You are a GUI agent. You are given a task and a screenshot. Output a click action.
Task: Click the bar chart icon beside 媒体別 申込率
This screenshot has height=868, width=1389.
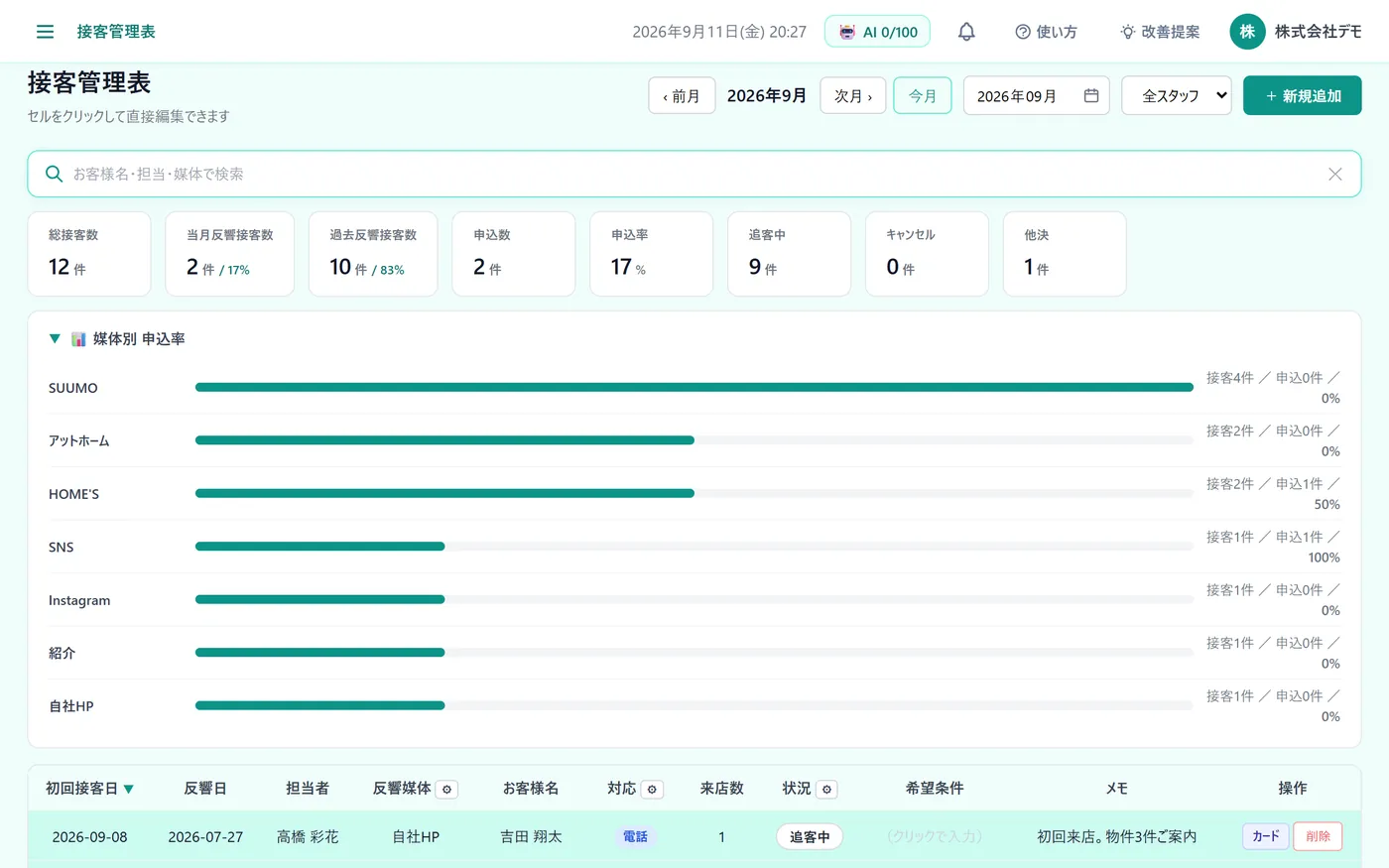pos(78,339)
